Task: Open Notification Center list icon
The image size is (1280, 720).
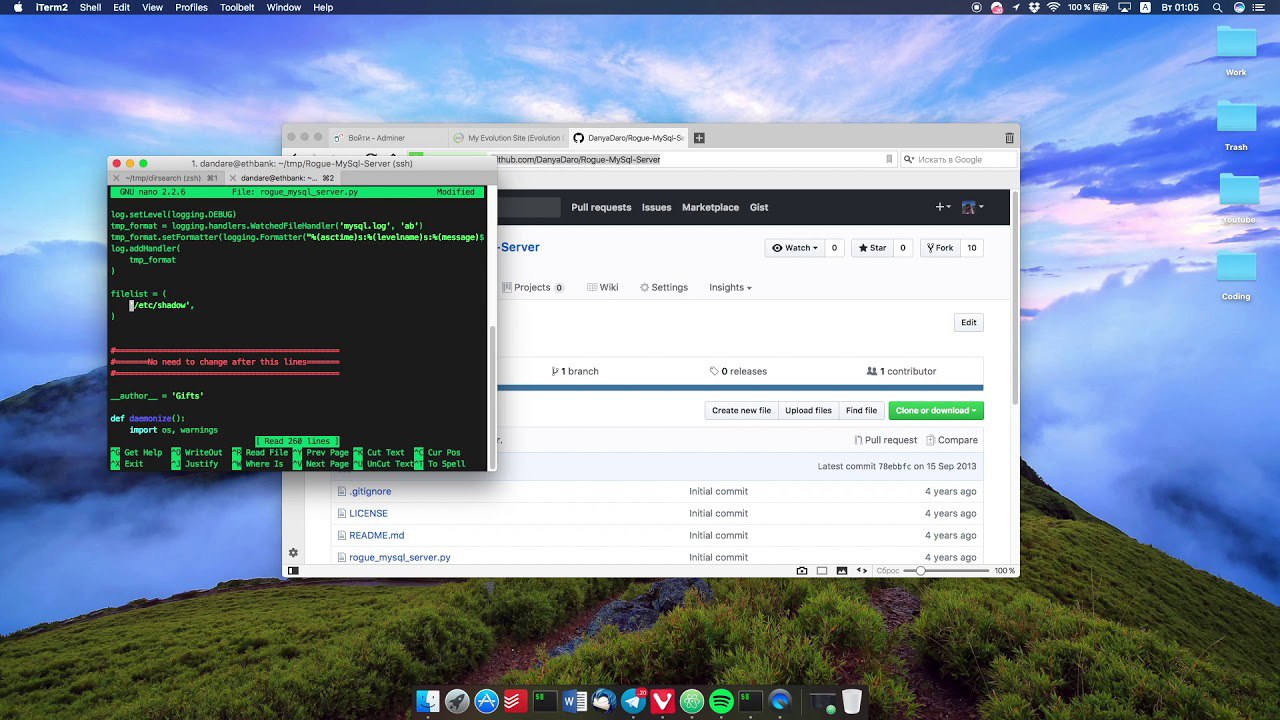Action: click(1260, 7)
